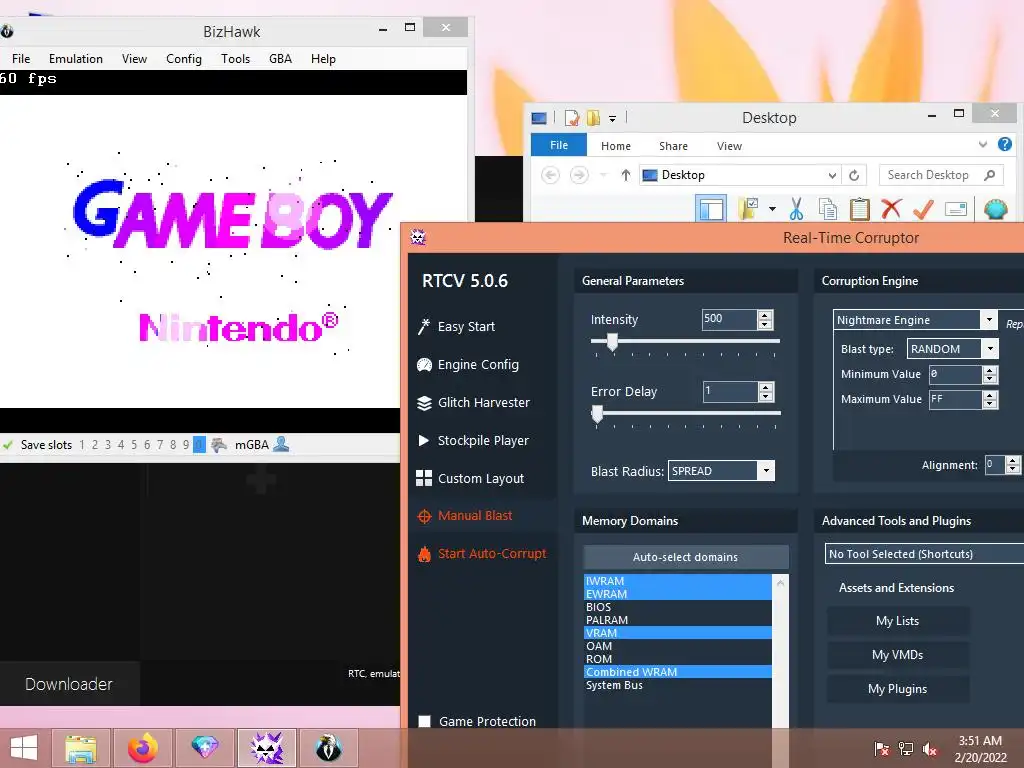Toggle IWRAM memory domain selection

[x=677, y=581]
